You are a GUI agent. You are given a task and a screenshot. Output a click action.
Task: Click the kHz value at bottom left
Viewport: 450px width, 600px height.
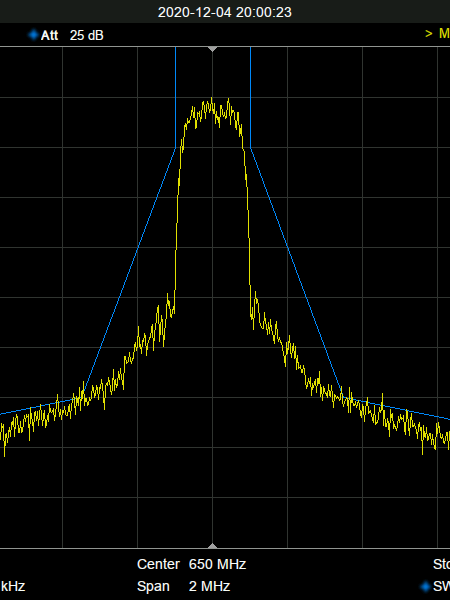coord(13,586)
